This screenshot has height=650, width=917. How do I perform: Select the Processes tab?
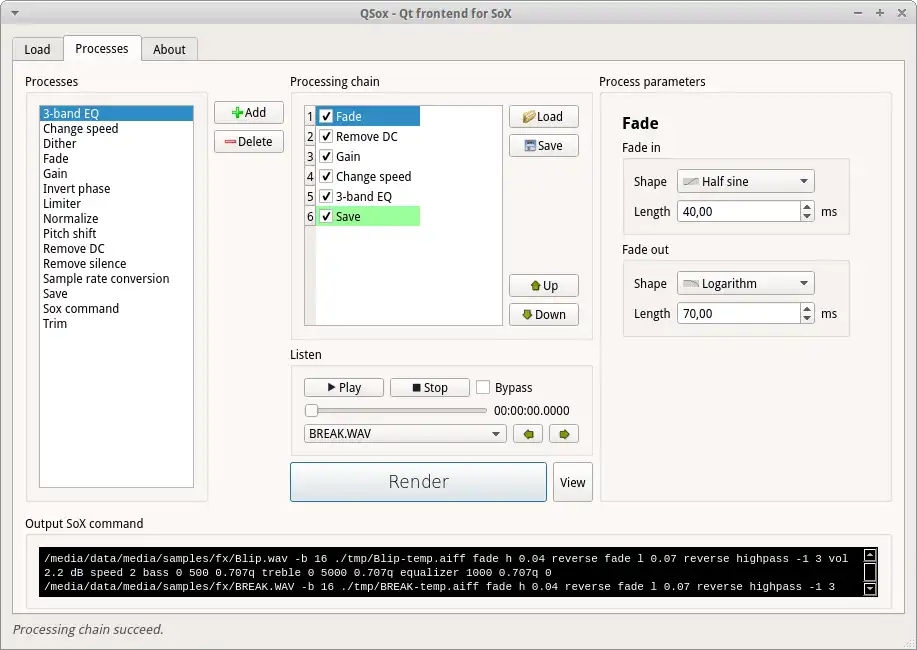click(102, 49)
